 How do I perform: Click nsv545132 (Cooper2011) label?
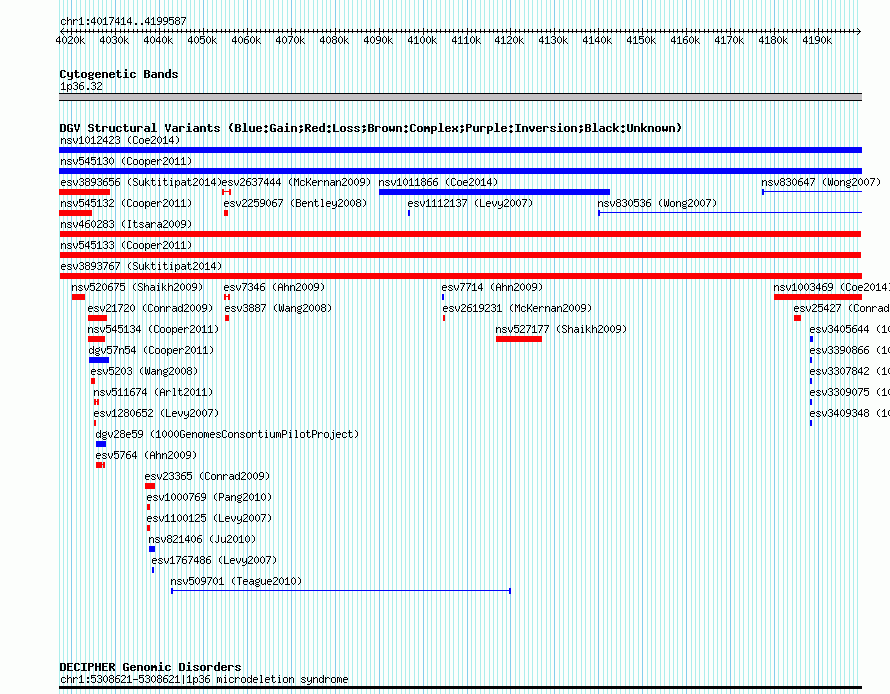126,203
